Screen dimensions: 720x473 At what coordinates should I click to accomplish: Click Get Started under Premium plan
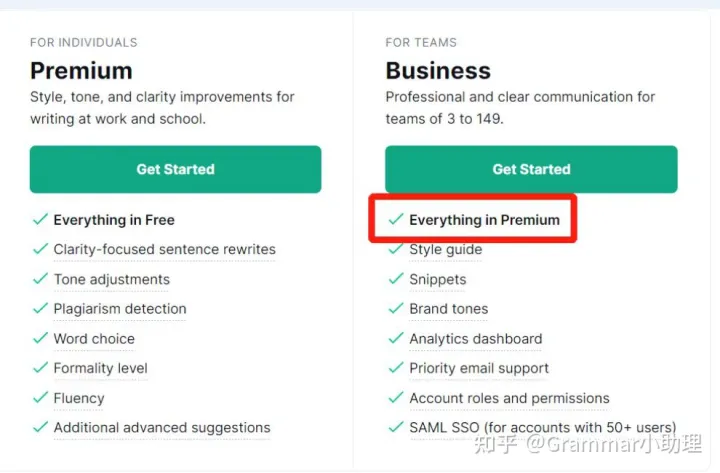pos(175,169)
